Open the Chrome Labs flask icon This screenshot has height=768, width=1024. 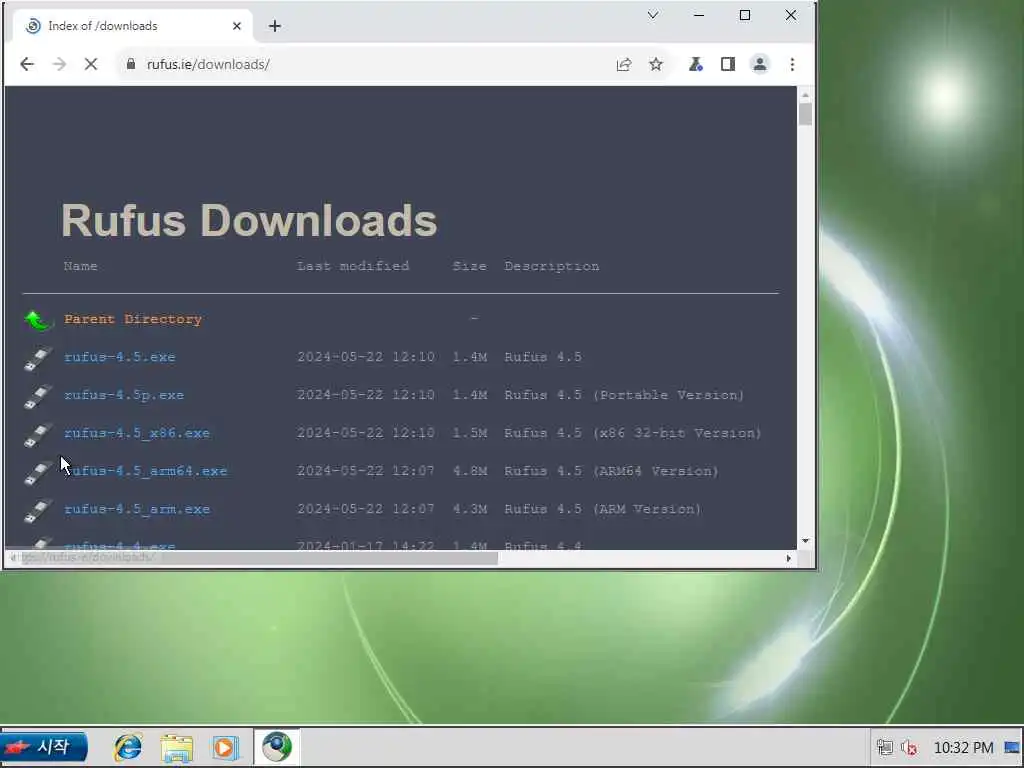point(696,64)
